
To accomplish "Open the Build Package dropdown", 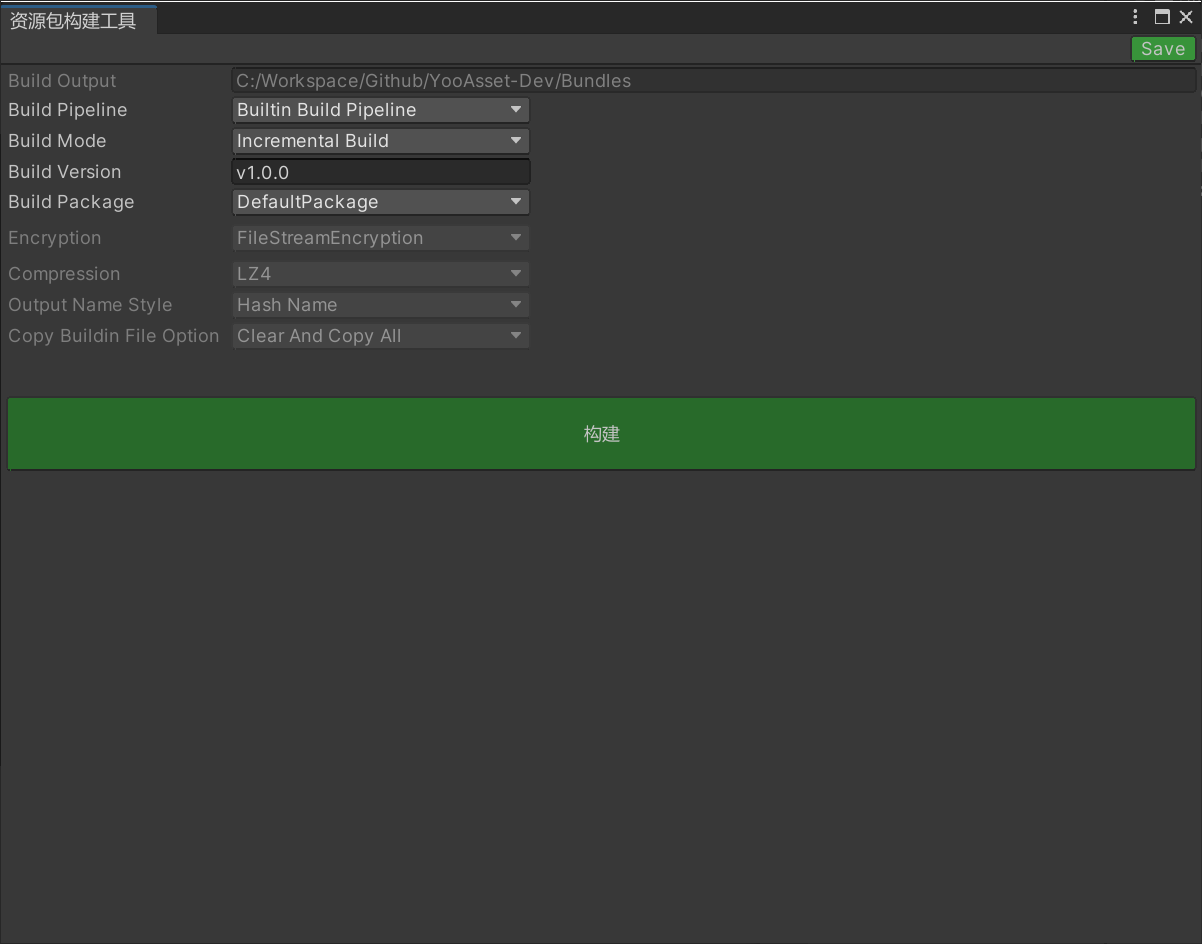I will click(x=381, y=202).
